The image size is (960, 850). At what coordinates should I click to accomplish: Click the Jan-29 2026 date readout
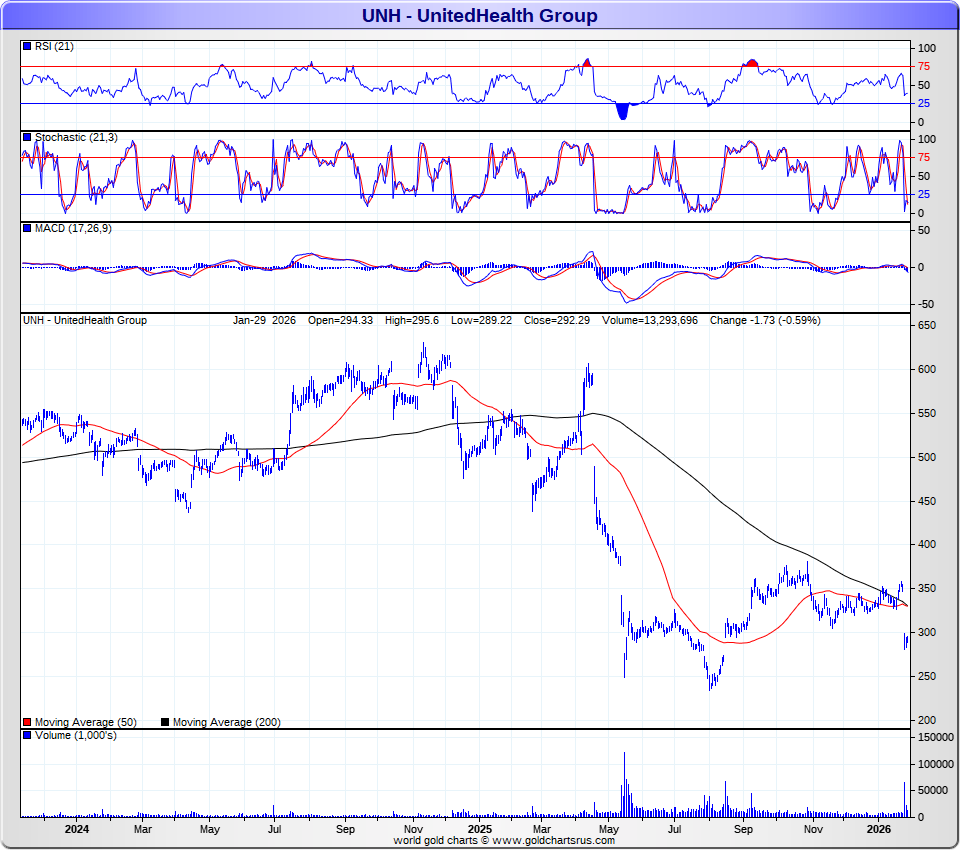pos(264,320)
